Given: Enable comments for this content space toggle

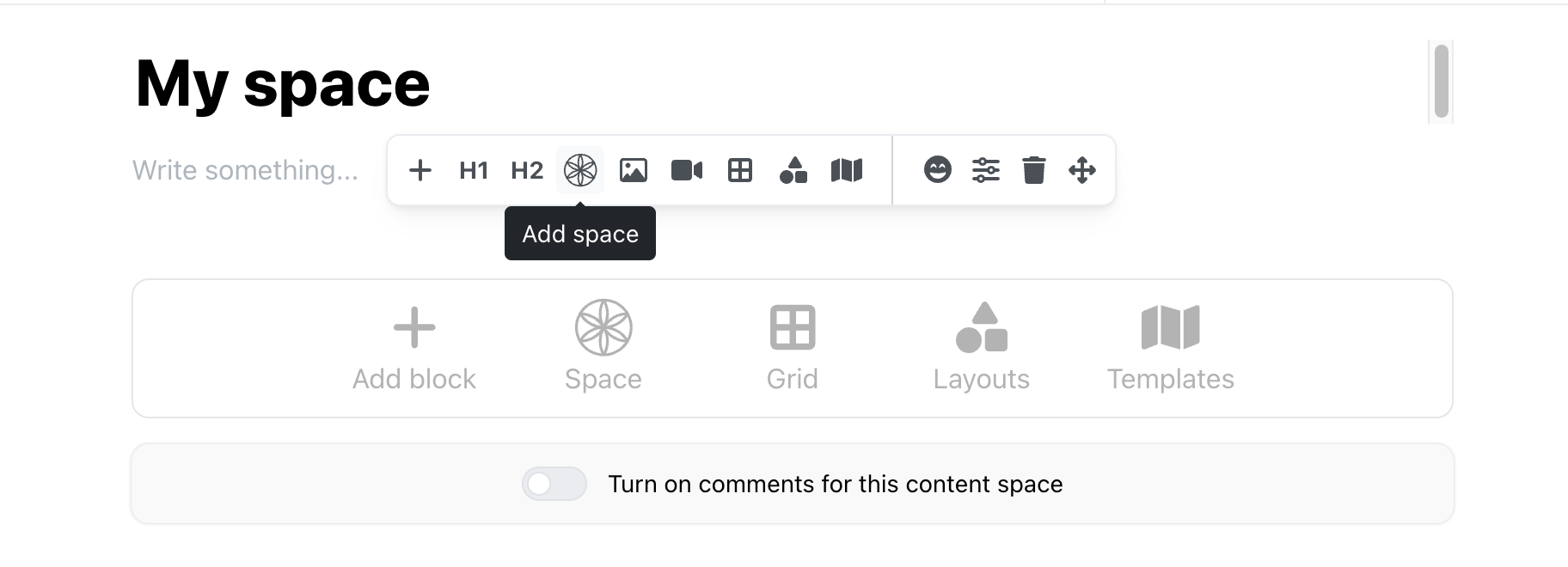Looking at the screenshot, I should click(554, 484).
